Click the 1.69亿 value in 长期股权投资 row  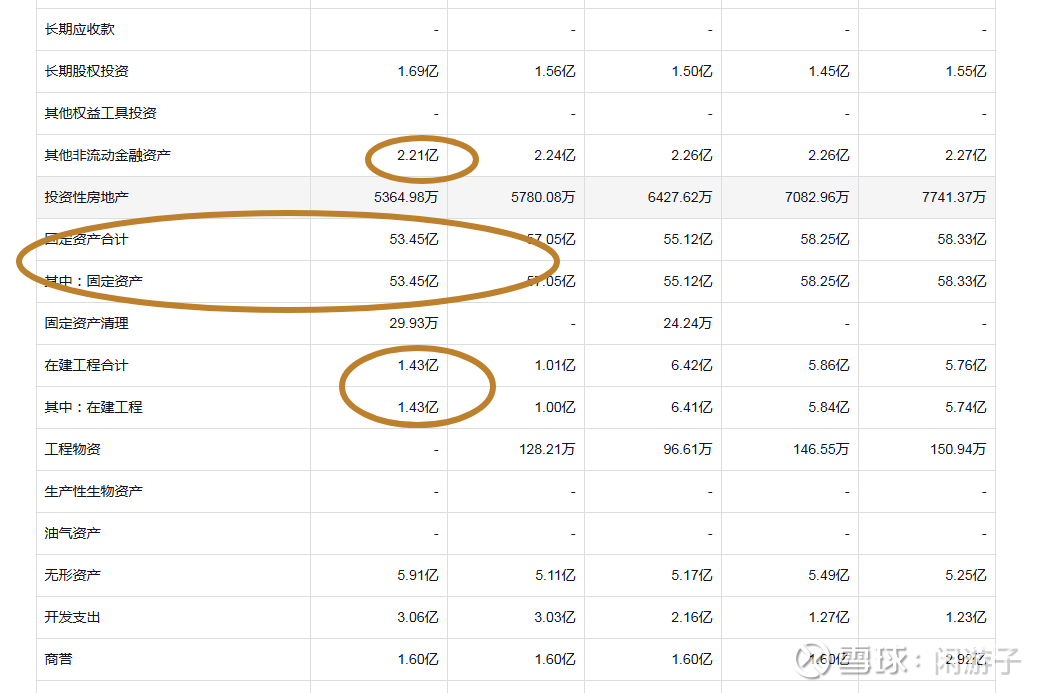[x=417, y=72]
